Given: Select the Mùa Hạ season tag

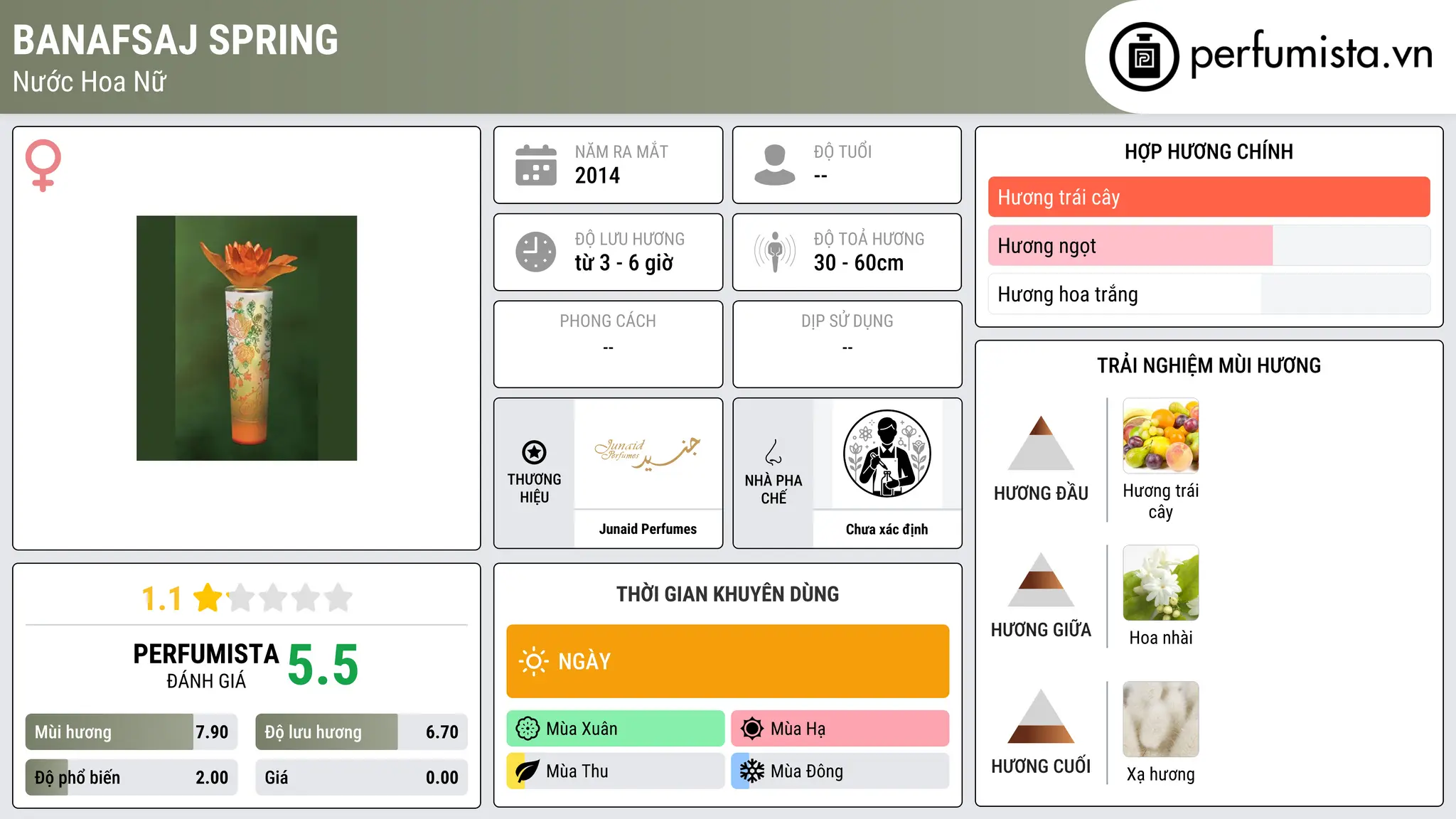Looking at the screenshot, I should (x=840, y=729).
